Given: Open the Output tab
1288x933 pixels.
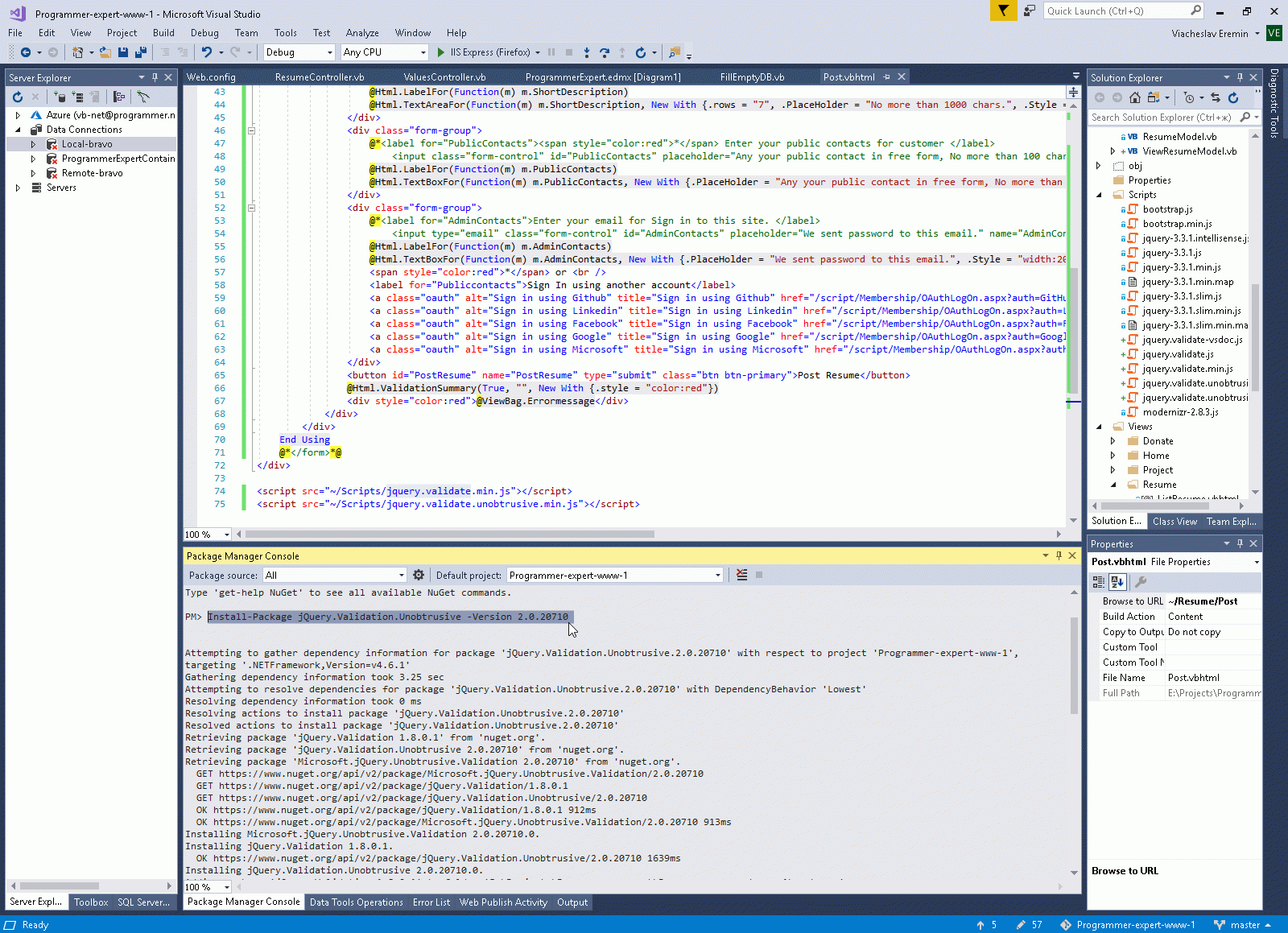Looking at the screenshot, I should (x=572, y=902).
